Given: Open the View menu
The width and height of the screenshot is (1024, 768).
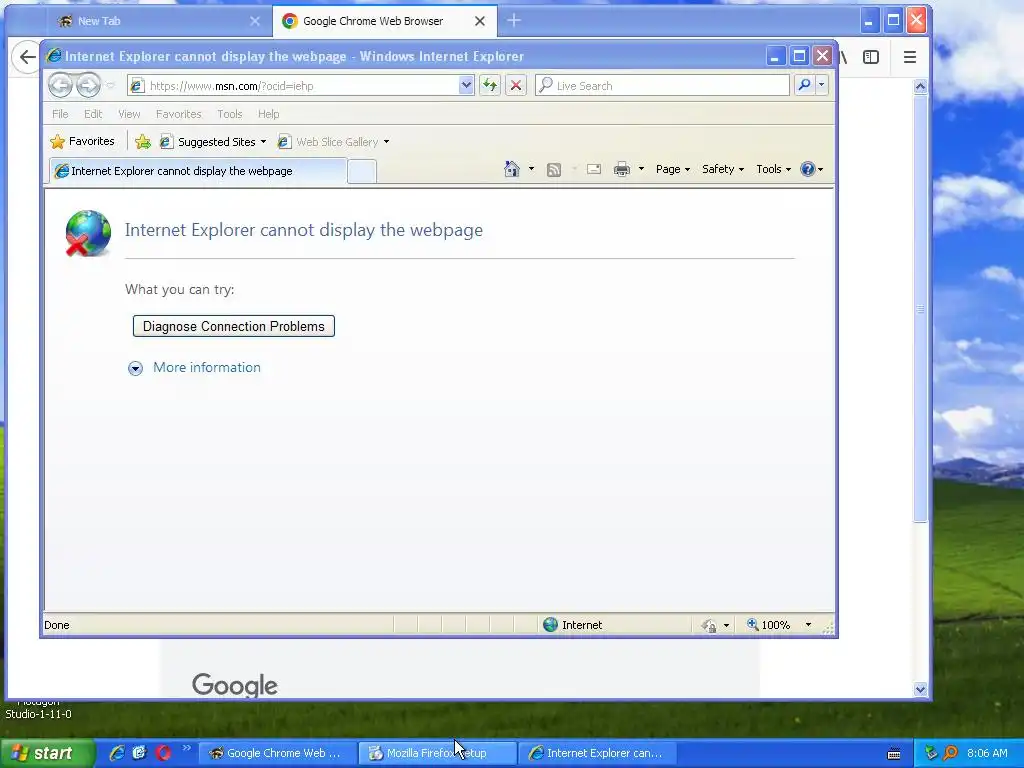Looking at the screenshot, I should 129,114.
